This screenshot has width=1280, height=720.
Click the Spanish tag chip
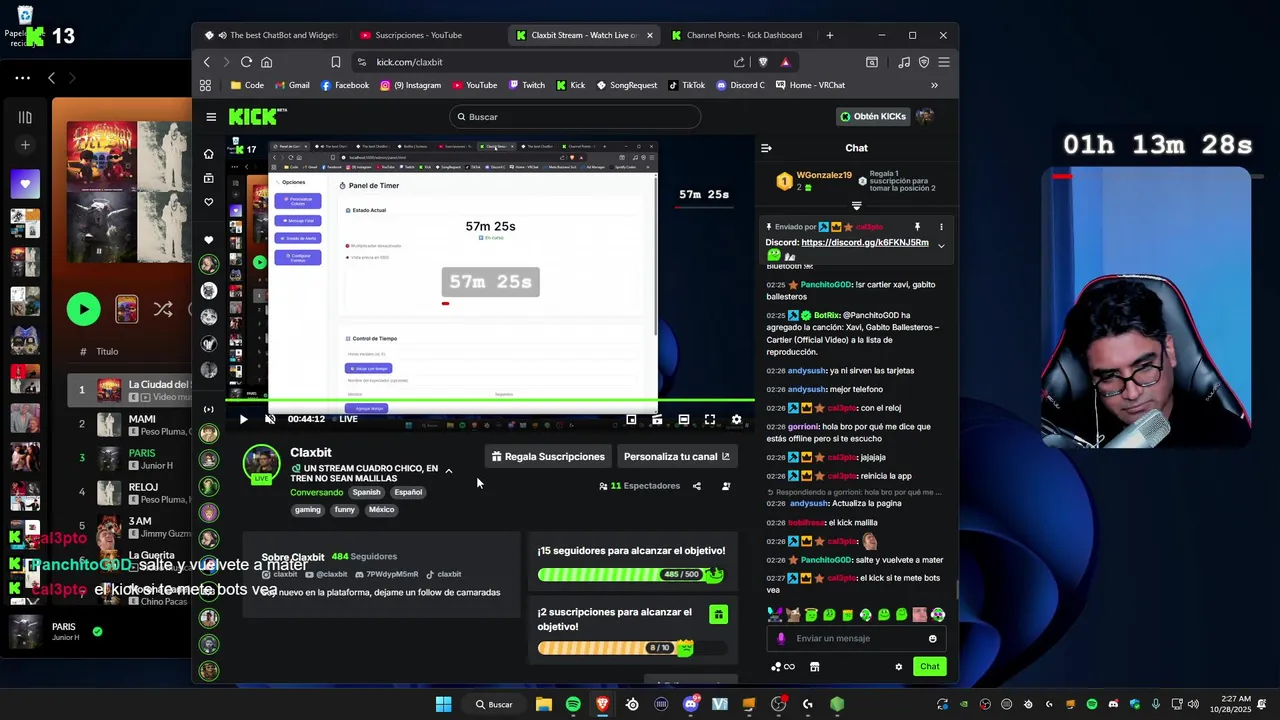(366, 493)
